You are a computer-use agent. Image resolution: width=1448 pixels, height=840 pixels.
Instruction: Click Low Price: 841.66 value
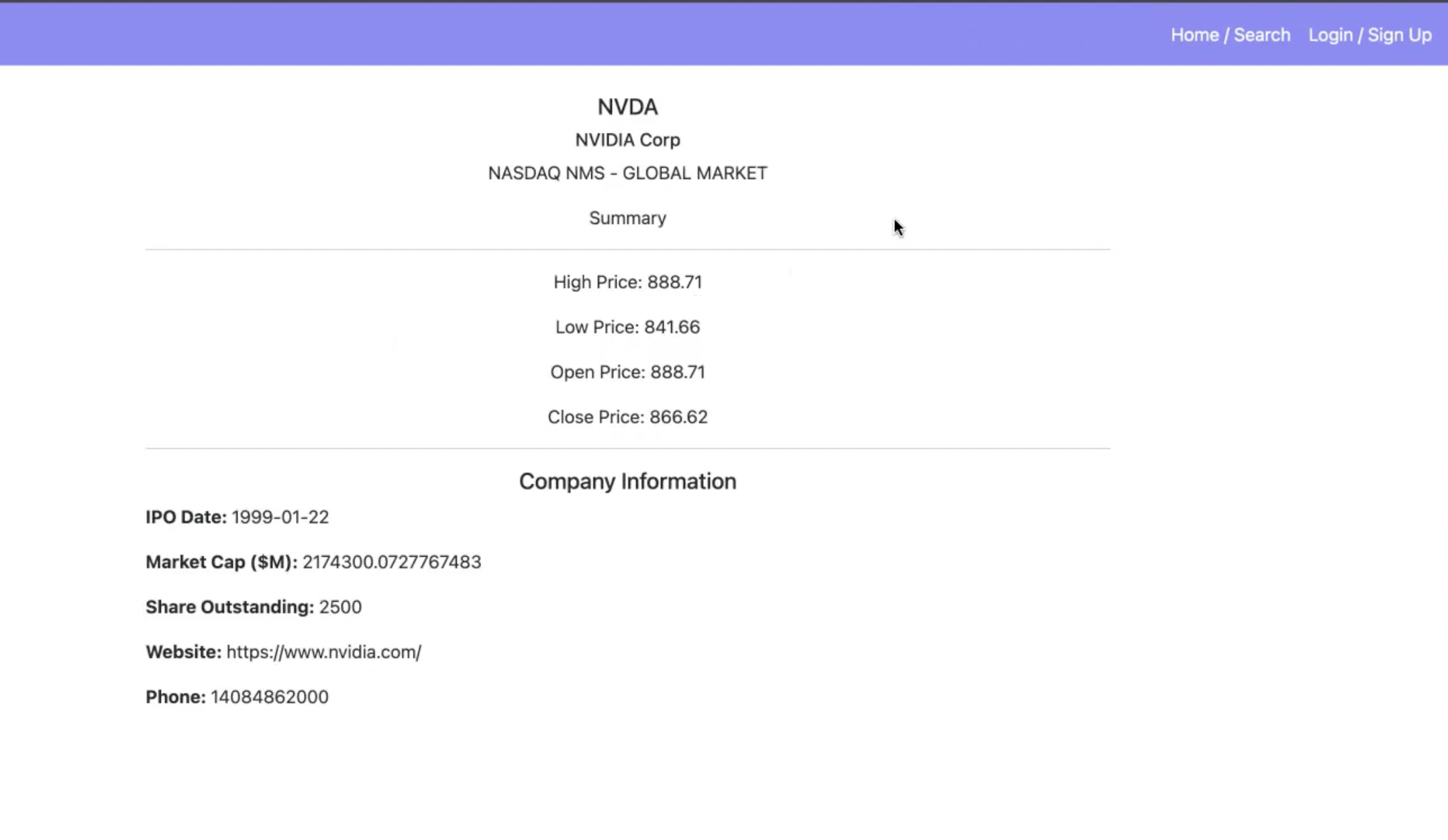(x=627, y=327)
